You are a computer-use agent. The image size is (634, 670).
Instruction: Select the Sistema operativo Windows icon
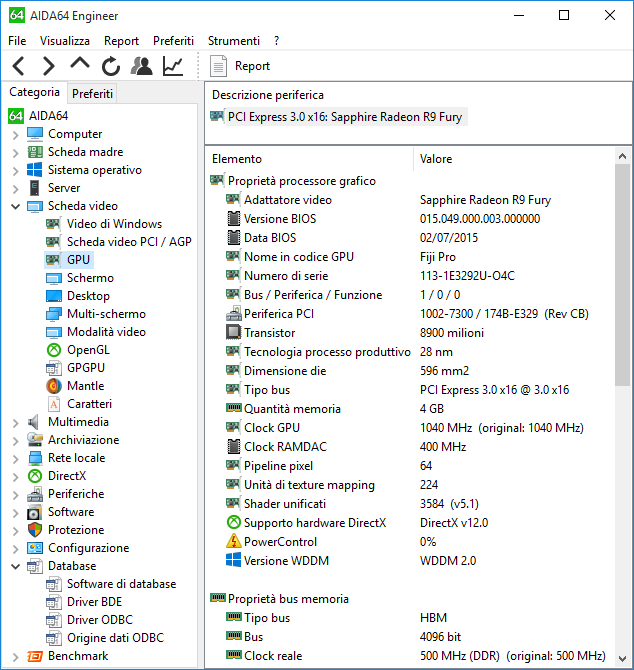[x=35, y=170]
